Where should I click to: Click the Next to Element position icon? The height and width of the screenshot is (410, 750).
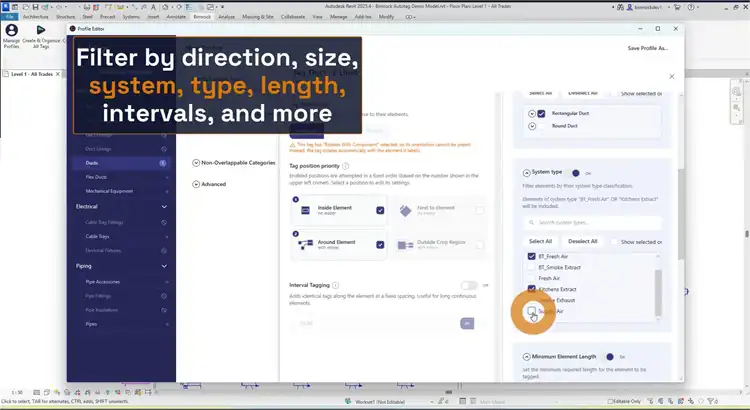(x=405, y=211)
